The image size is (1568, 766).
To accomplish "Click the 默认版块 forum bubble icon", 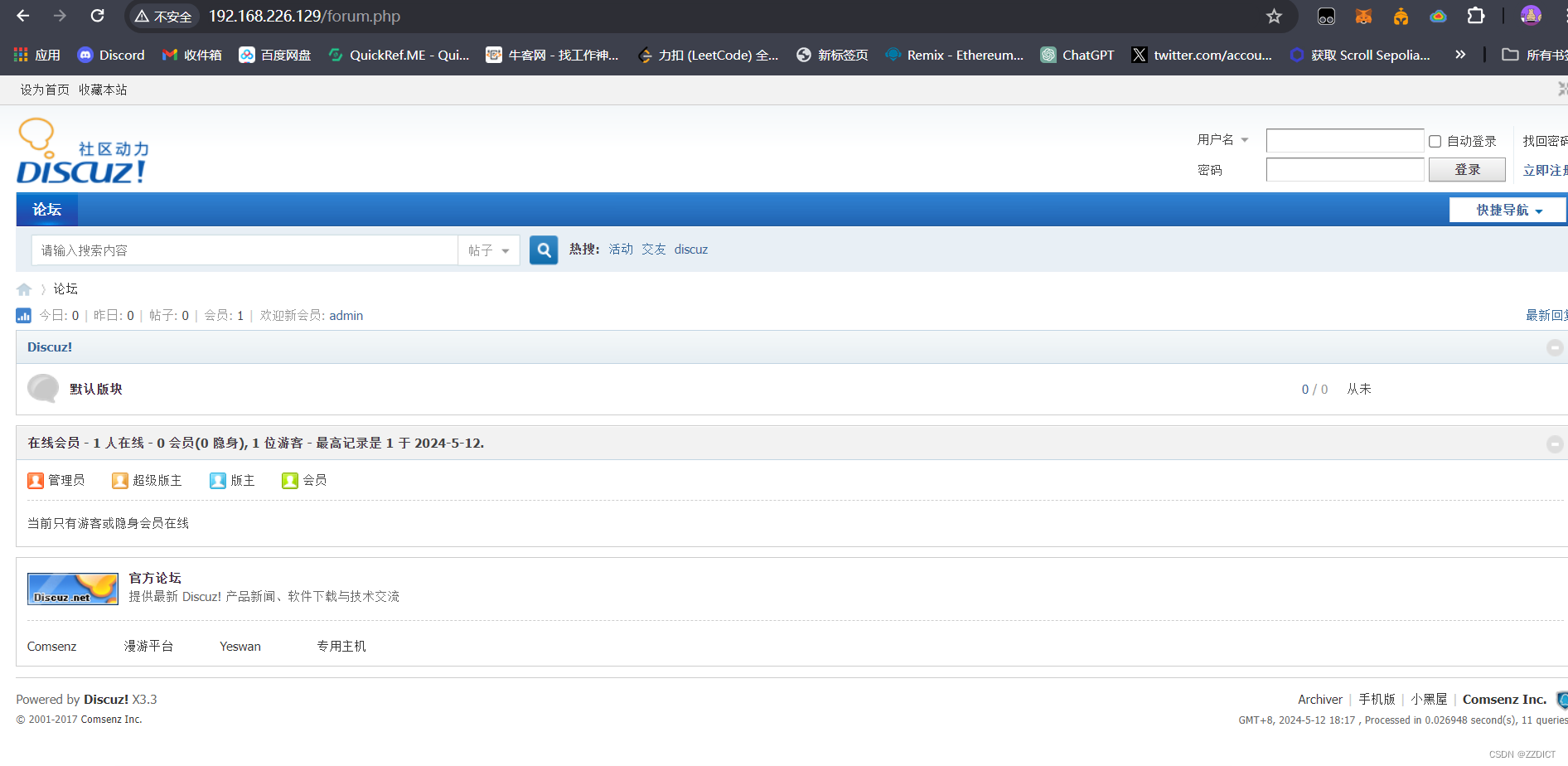I will pyautogui.click(x=43, y=389).
